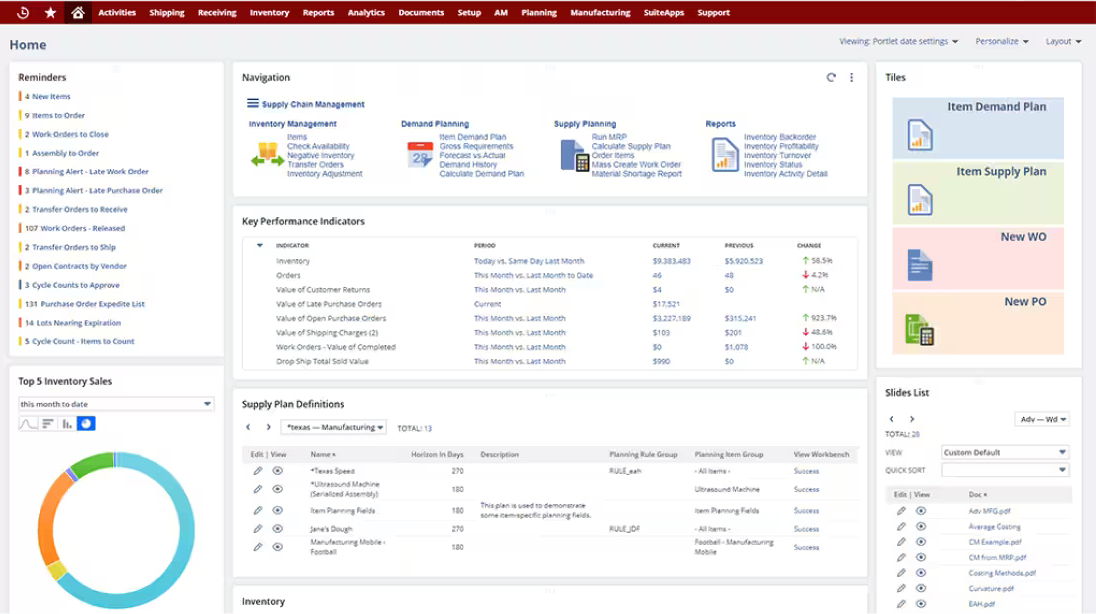Click the Reports chart document icon
1096x614 pixels.
click(725, 155)
